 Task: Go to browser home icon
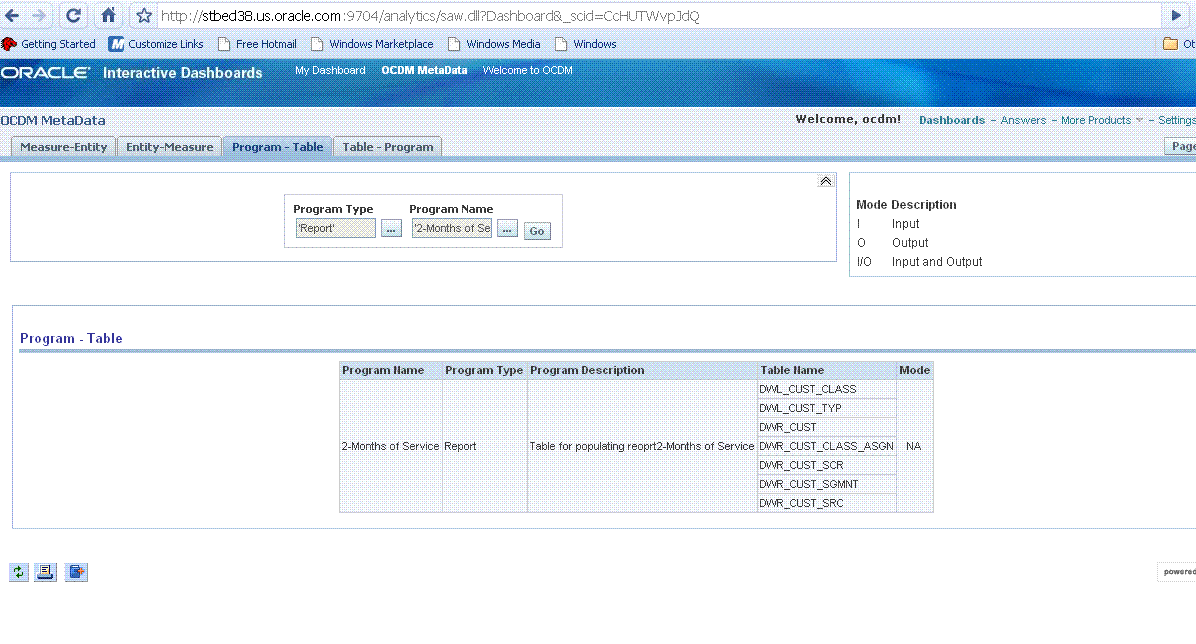point(108,15)
